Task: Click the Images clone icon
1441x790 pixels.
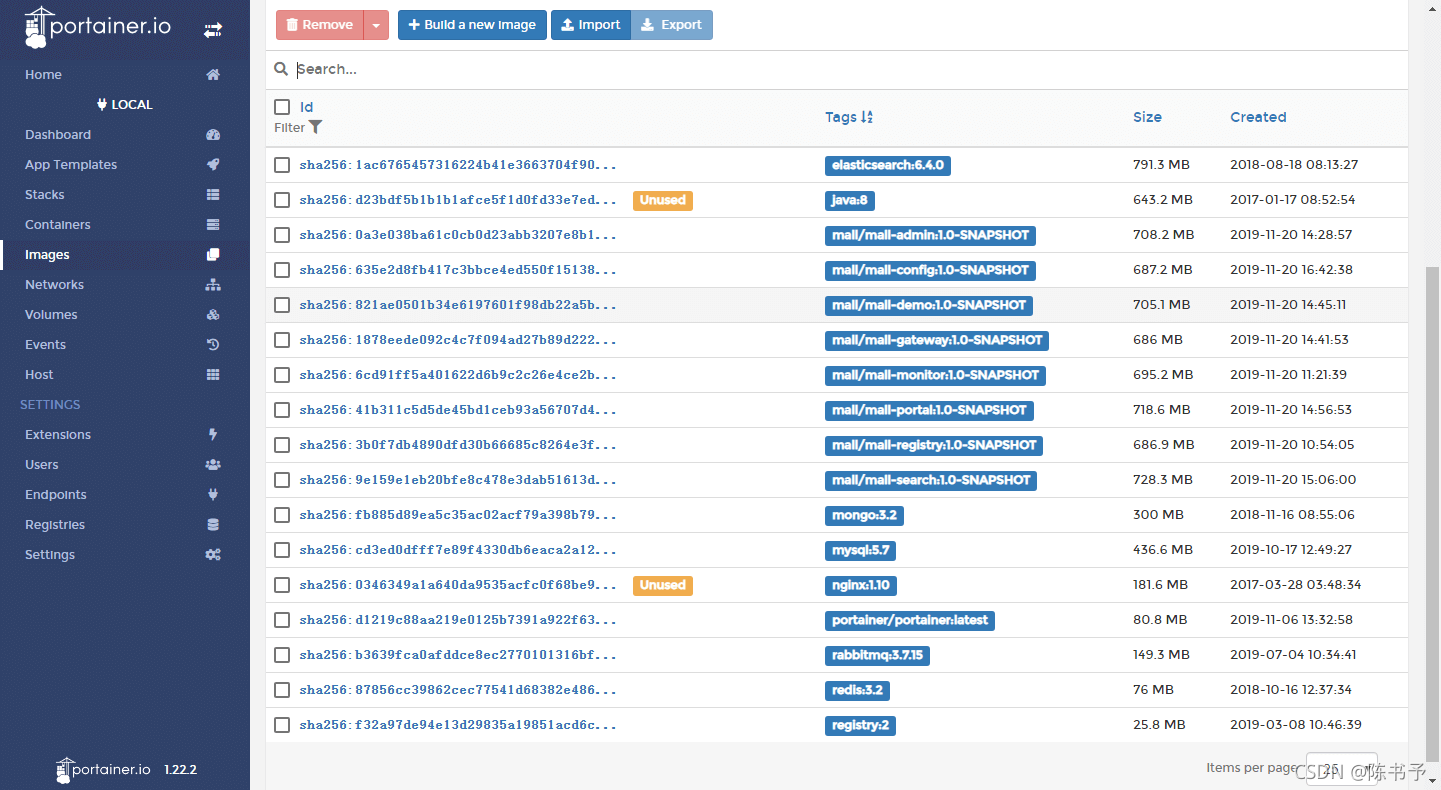Action: (x=213, y=255)
